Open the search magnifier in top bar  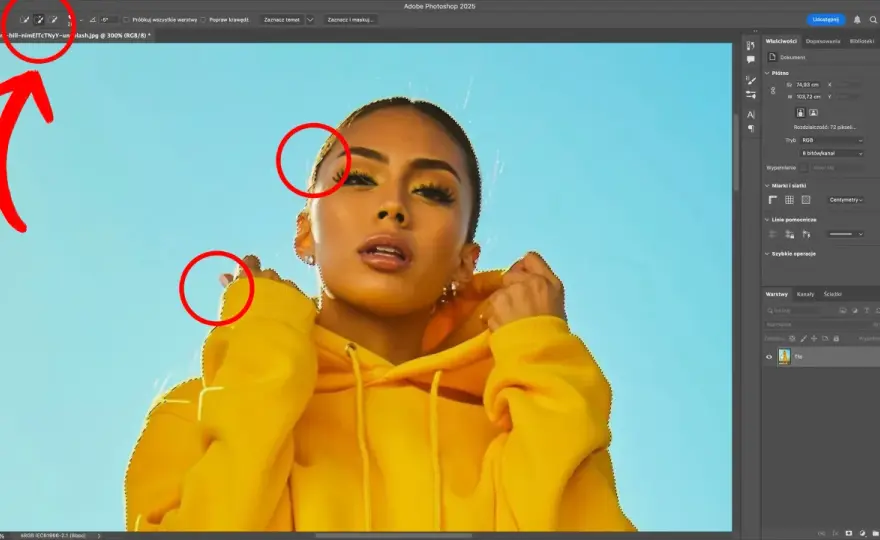tap(873, 20)
